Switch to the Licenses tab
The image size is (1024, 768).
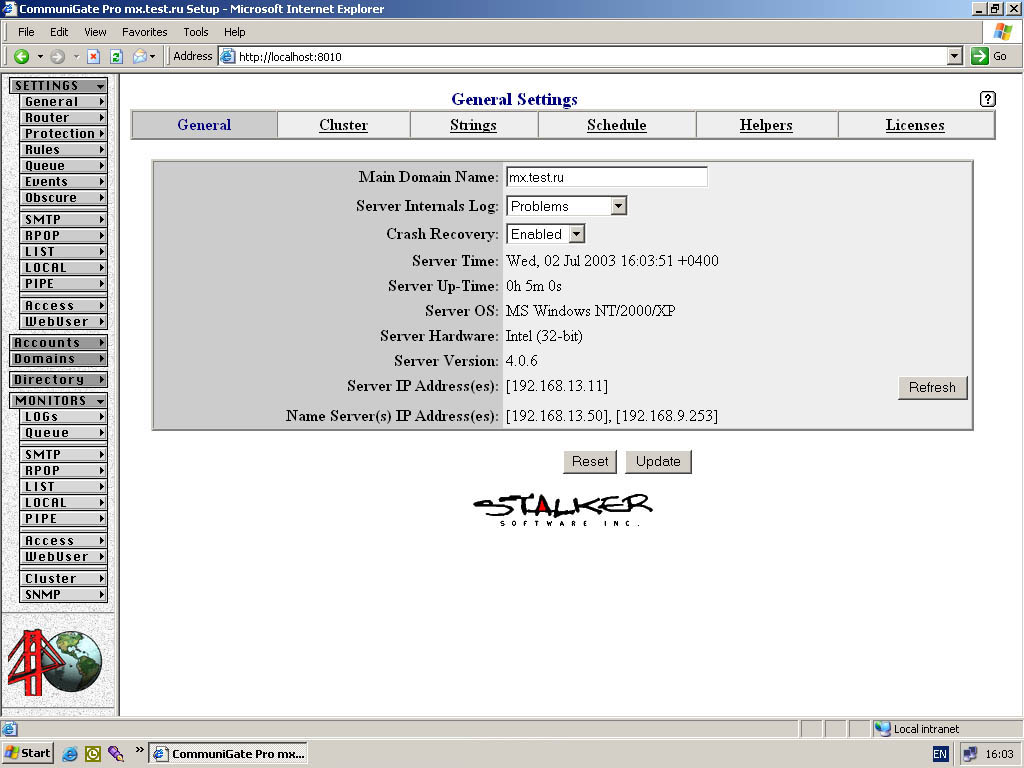click(915, 125)
